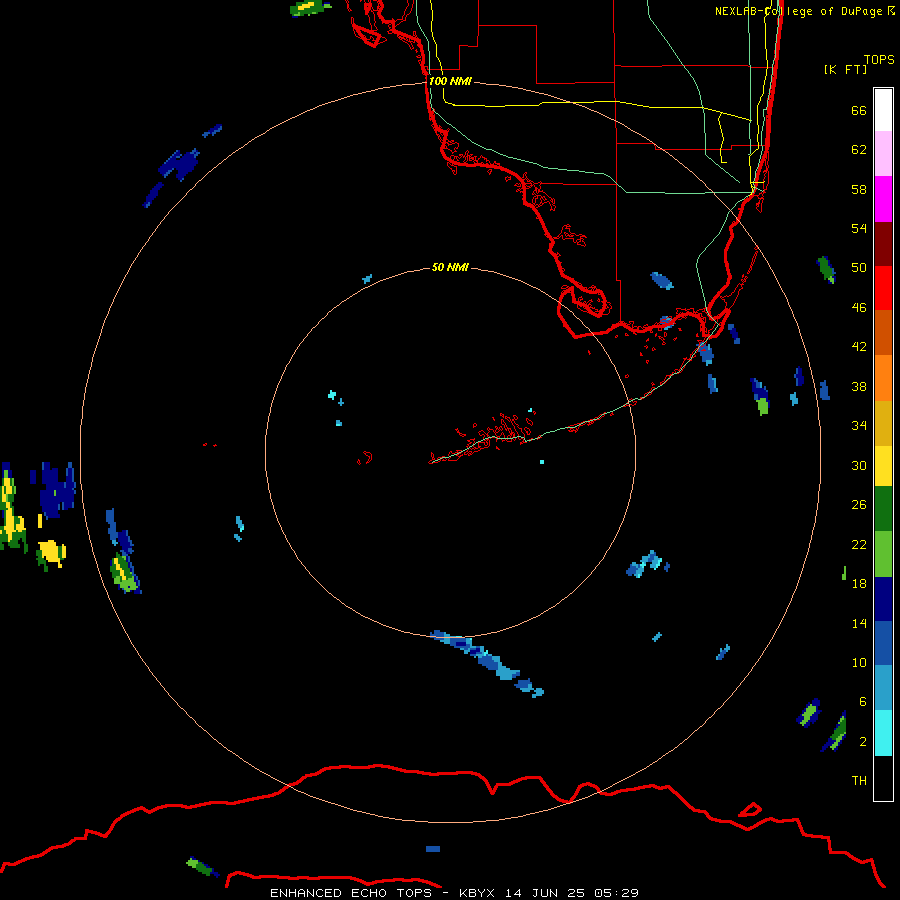
Task: Click the "50" legend scale value
Action: [x=859, y=268]
